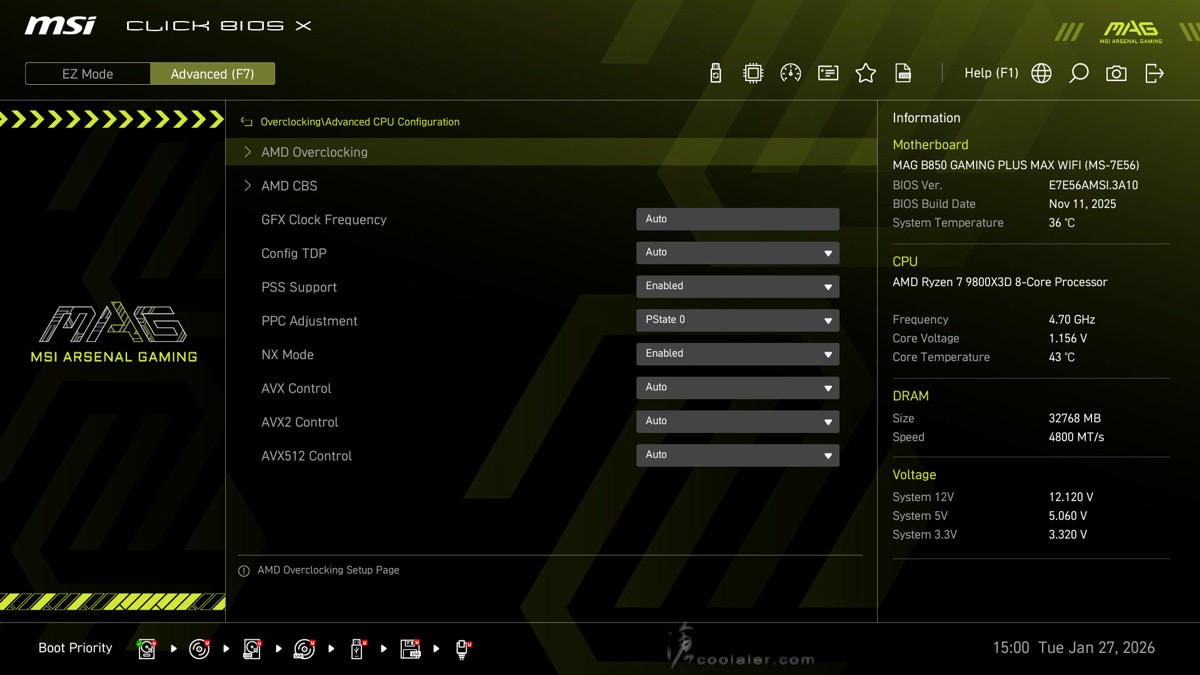The height and width of the screenshot is (675, 1200).
Task: Click the Help (F1) button
Action: (x=990, y=73)
